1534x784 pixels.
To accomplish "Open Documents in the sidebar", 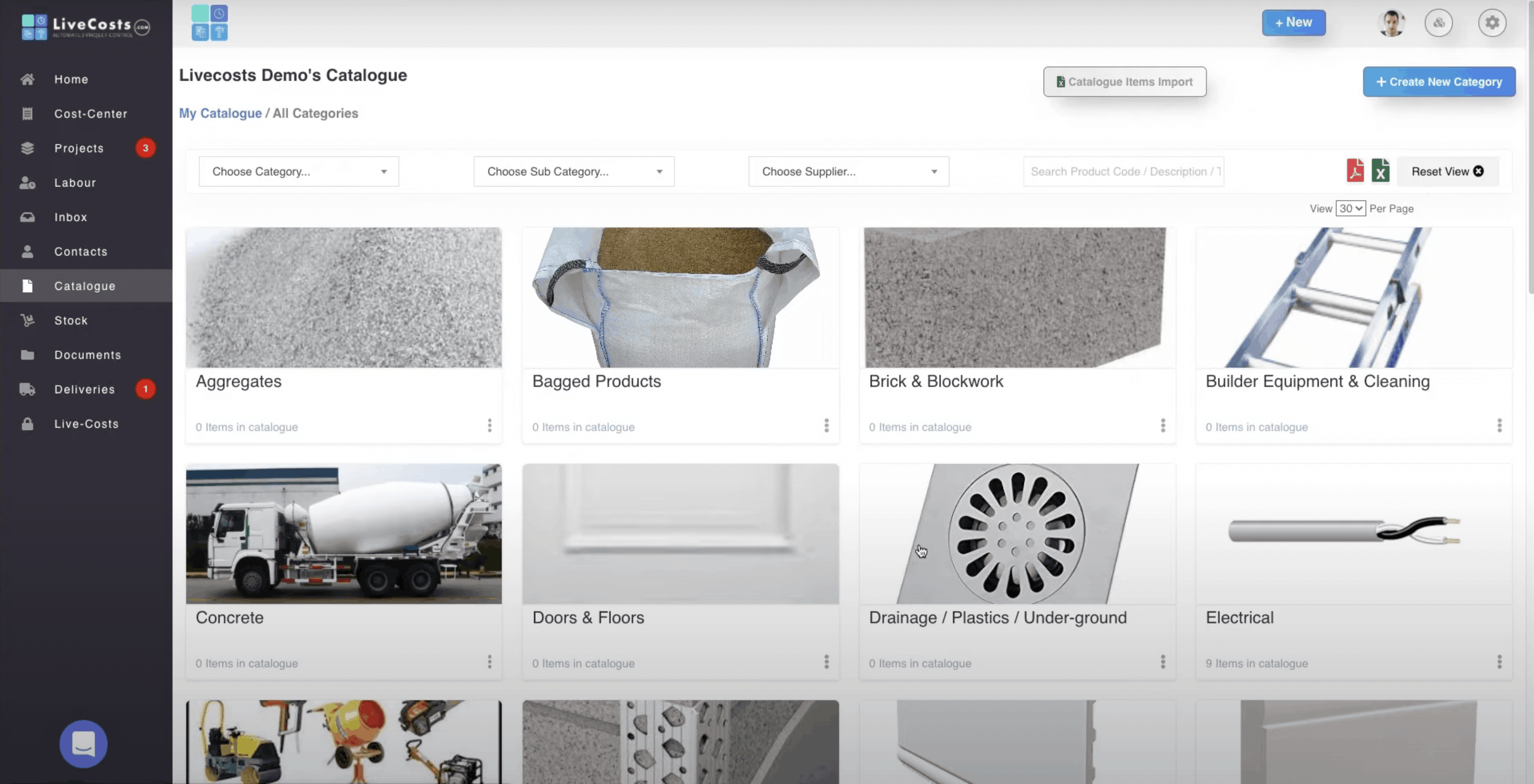I will 87,355.
